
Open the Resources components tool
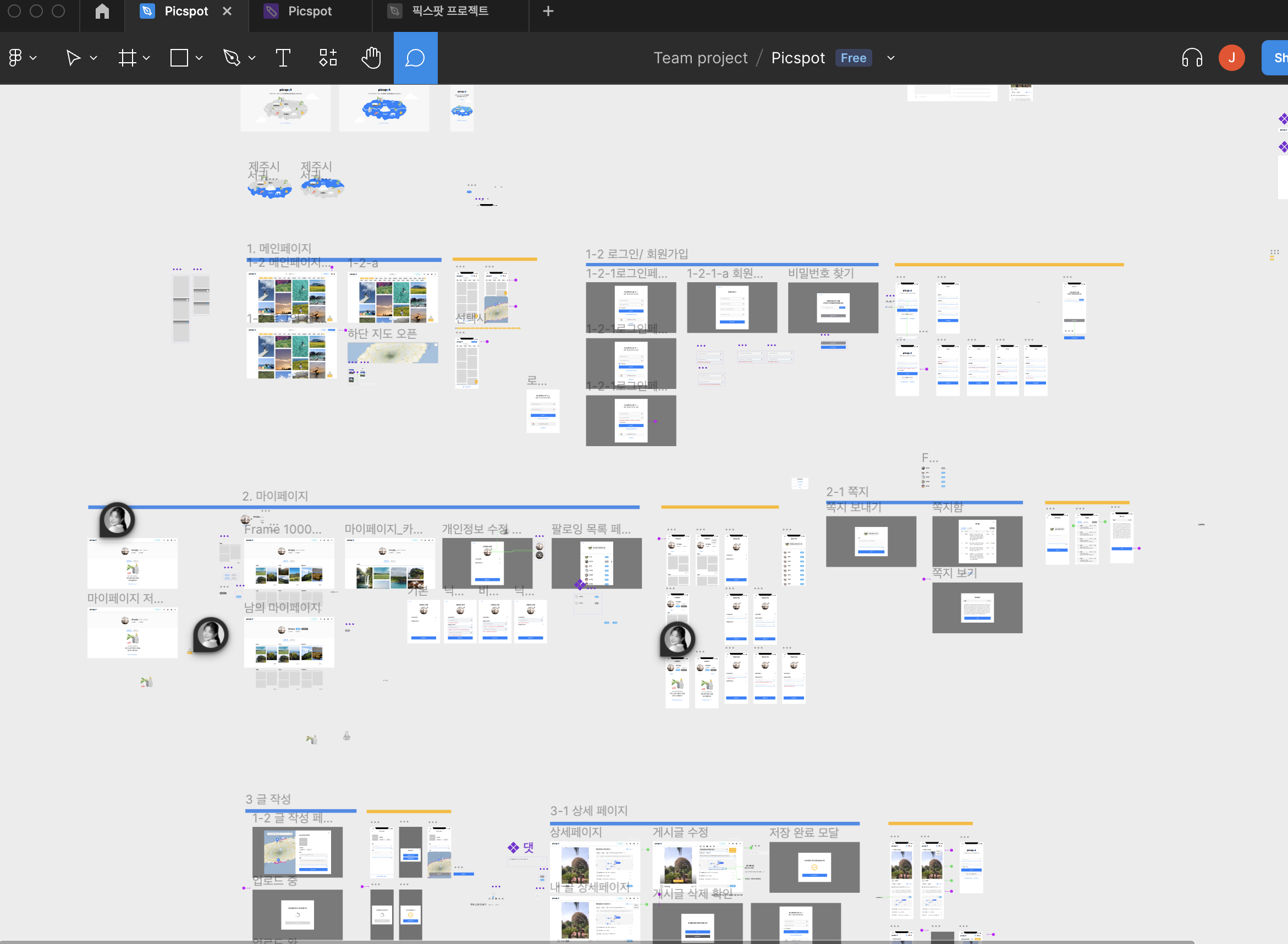click(328, 58)
